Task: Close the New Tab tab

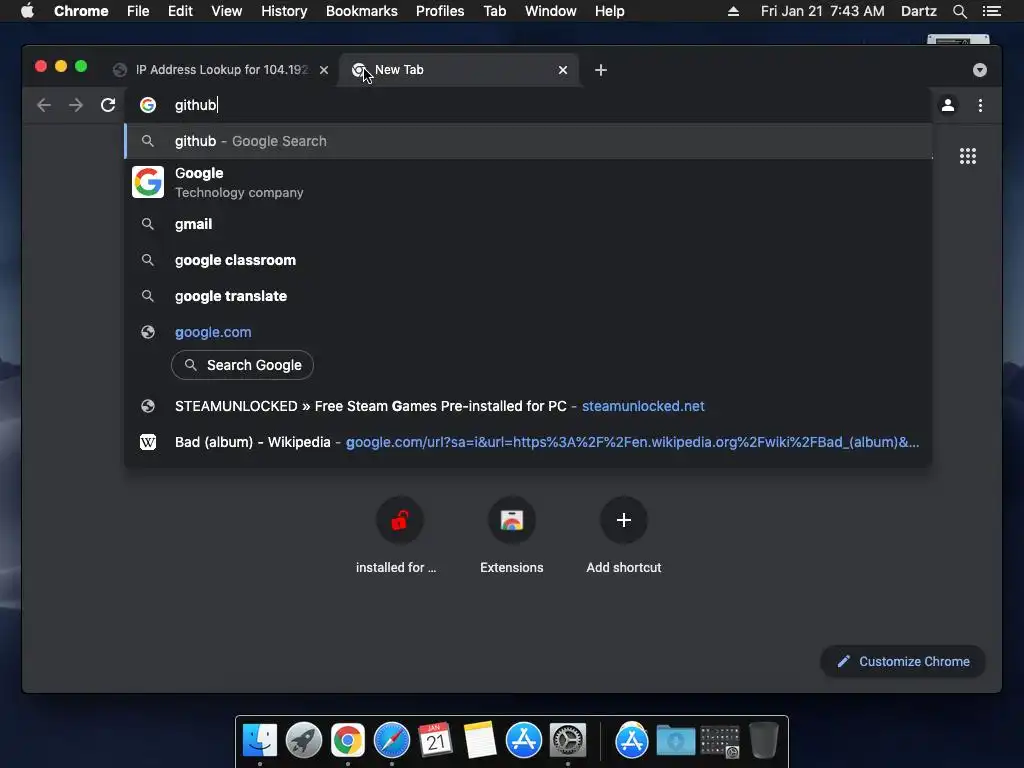Action: pyautogui.click(x=563, y=70)
